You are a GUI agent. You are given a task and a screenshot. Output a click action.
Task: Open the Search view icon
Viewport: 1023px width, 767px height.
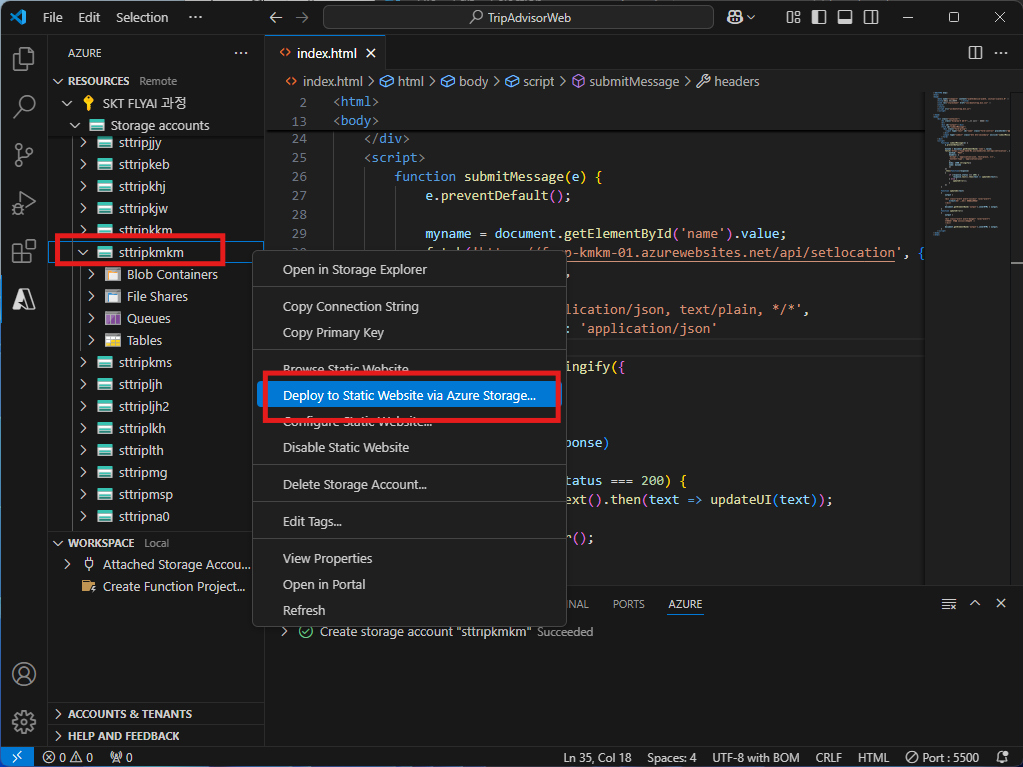point(23,106)
